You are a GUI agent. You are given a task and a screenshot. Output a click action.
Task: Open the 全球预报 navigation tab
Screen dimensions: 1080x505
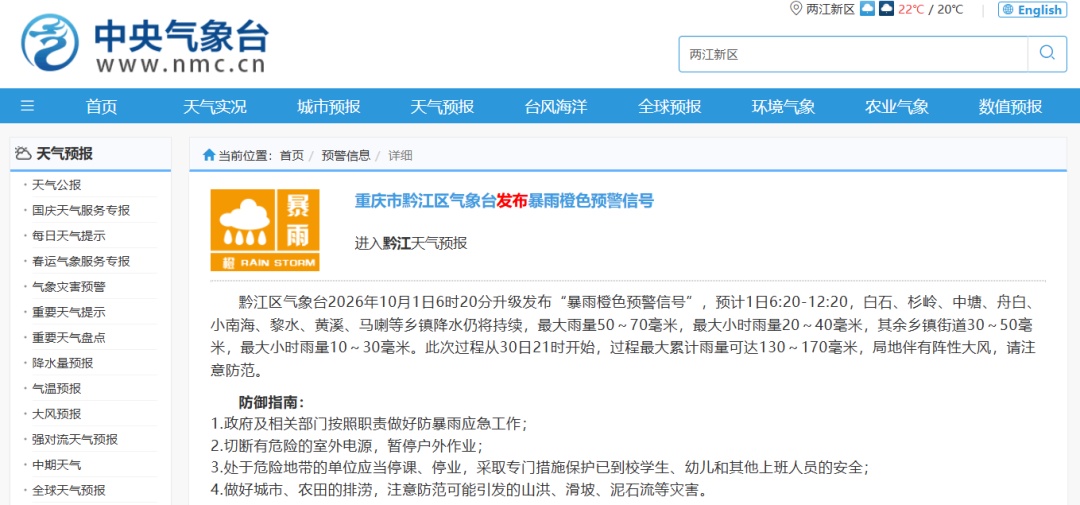click(669, 107)
